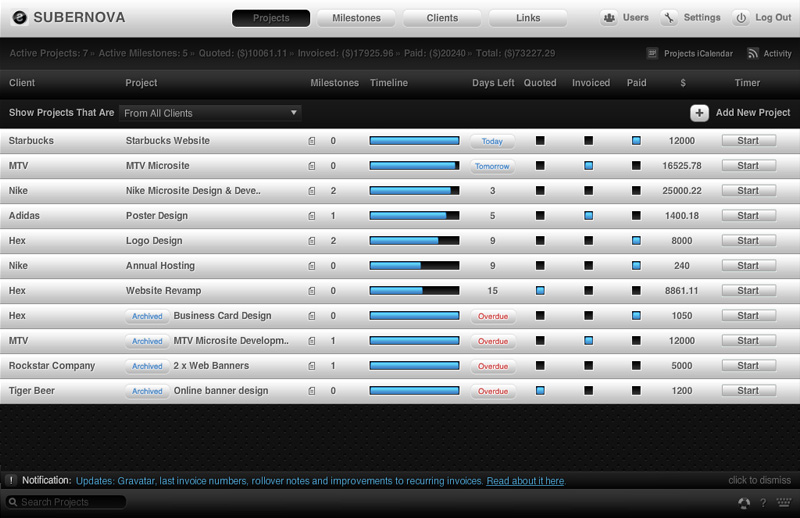This screenshot has width=800, height=518.
Task: Start timer for Nike Annual Hosting
Action: [748, 266]
